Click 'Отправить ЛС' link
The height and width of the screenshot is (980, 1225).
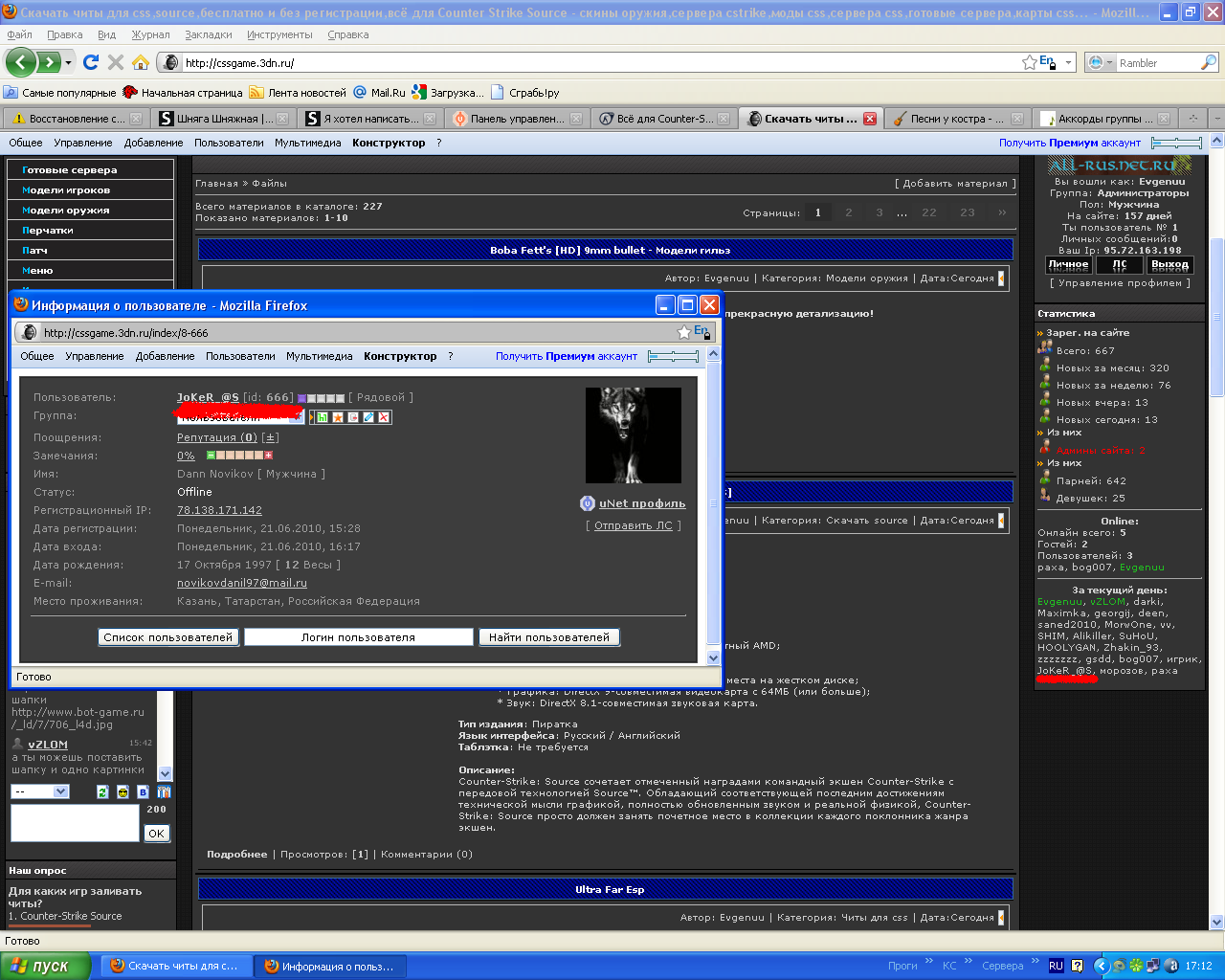pos(634,525)
